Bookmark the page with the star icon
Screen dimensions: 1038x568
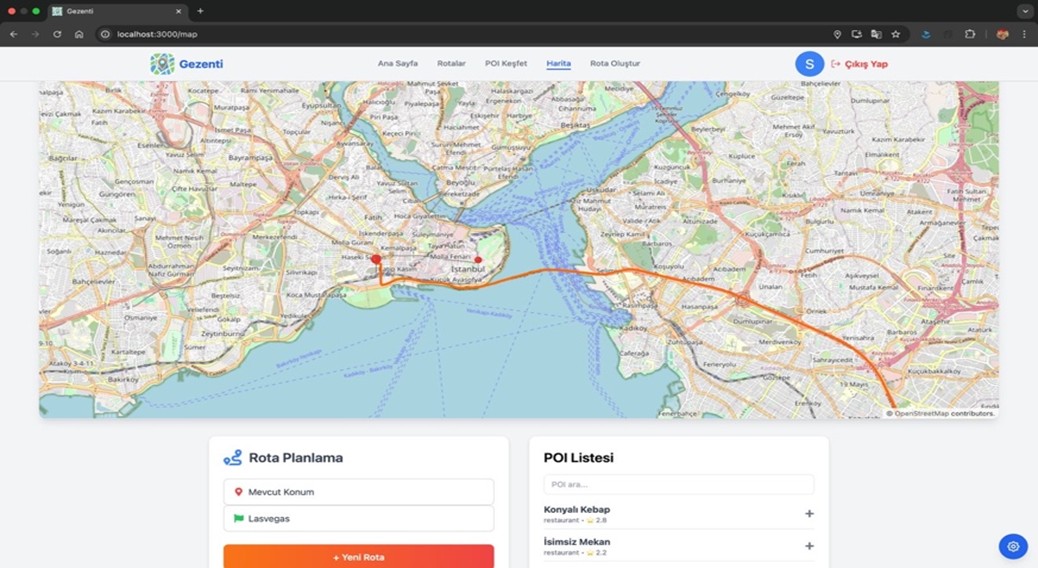coord(896,34)
